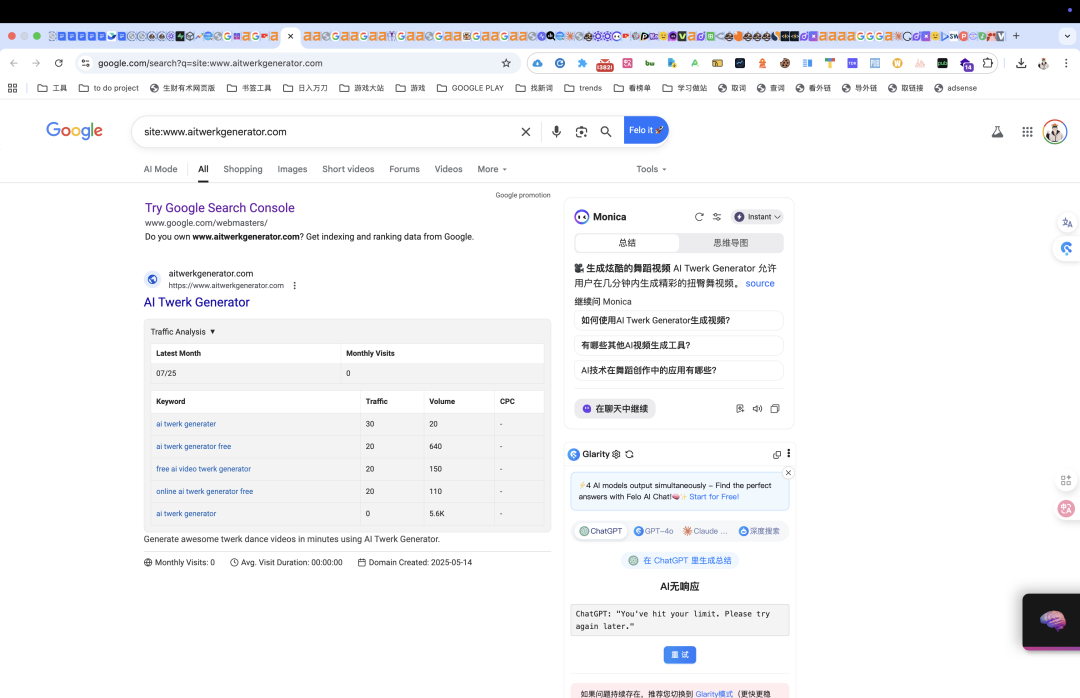This screenshot has width=1080, height=698.
Task: Expand the browser tab list chevron
Action: [x=1067, y=36]
